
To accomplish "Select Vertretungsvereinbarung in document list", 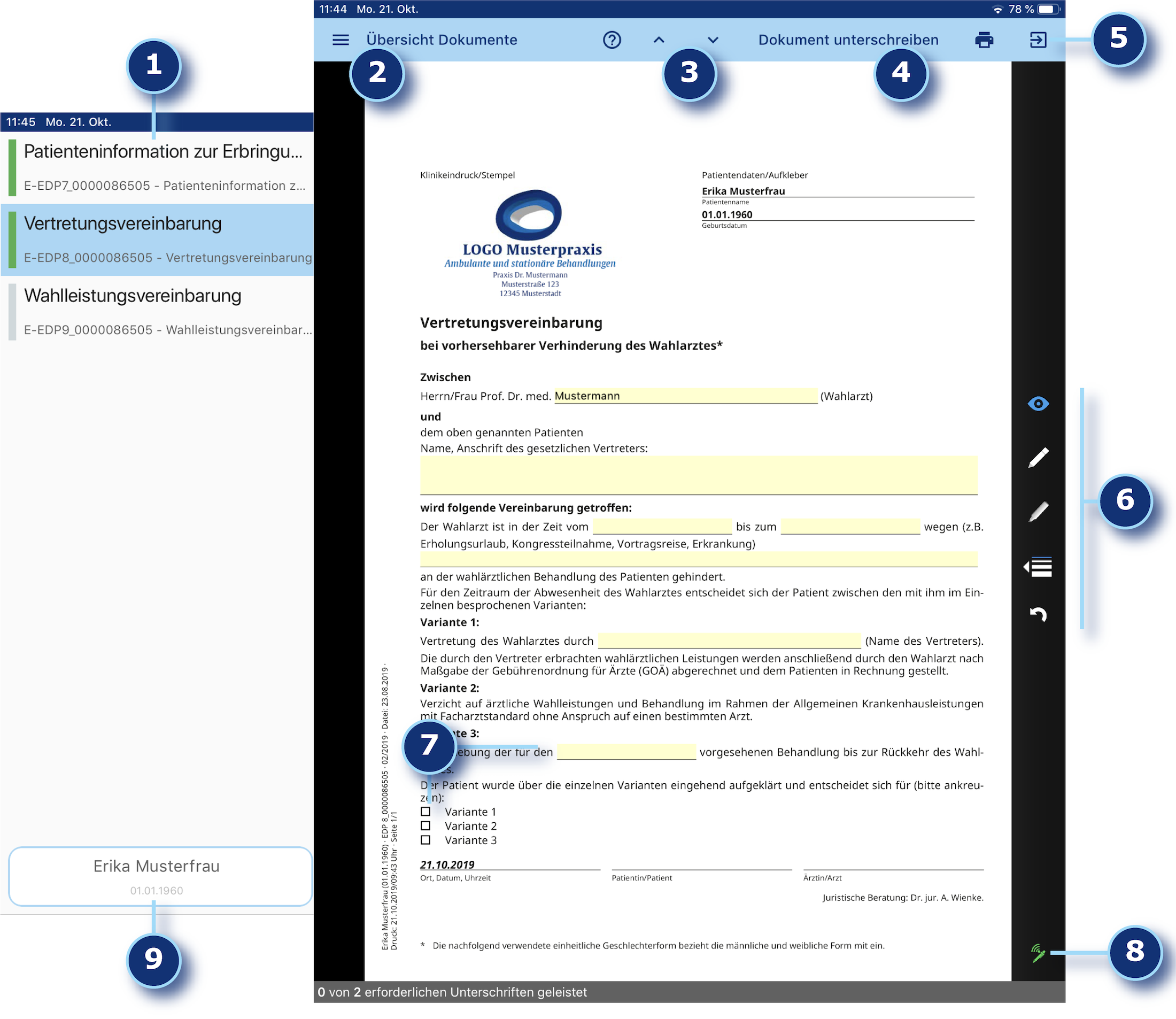I will 157,240.
